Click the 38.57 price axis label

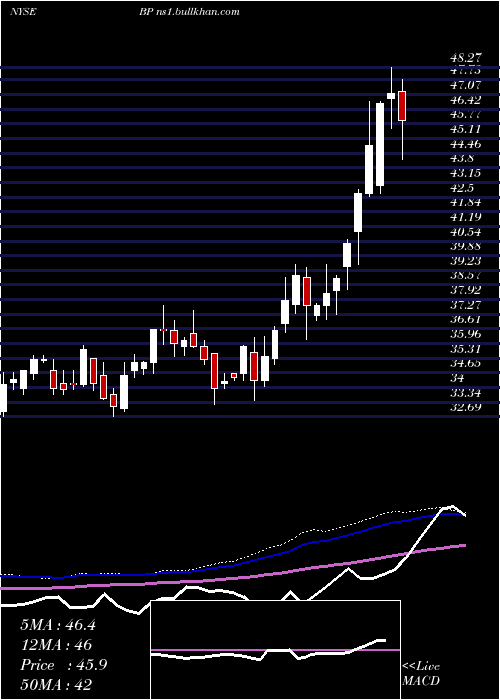[x=465, y=275]
